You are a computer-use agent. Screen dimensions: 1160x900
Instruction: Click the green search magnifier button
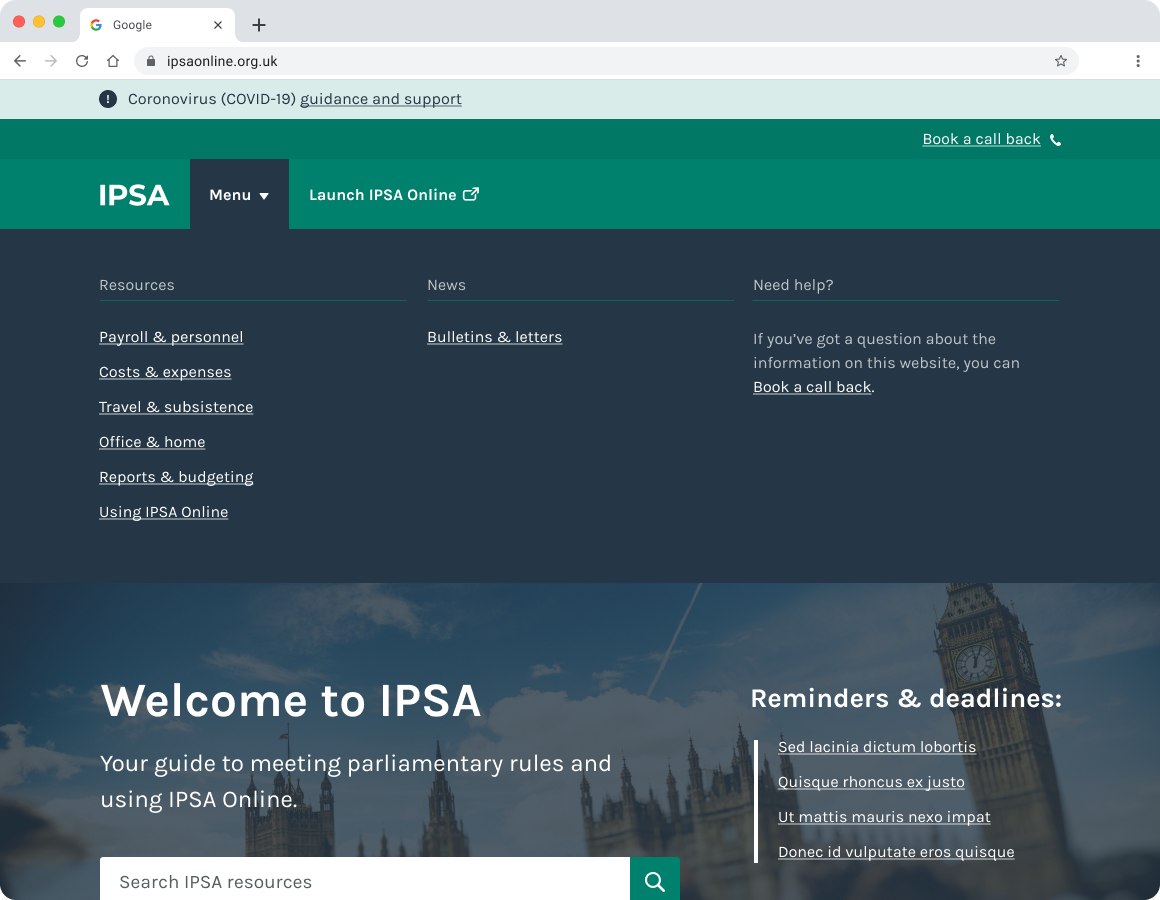pos(655,881)
